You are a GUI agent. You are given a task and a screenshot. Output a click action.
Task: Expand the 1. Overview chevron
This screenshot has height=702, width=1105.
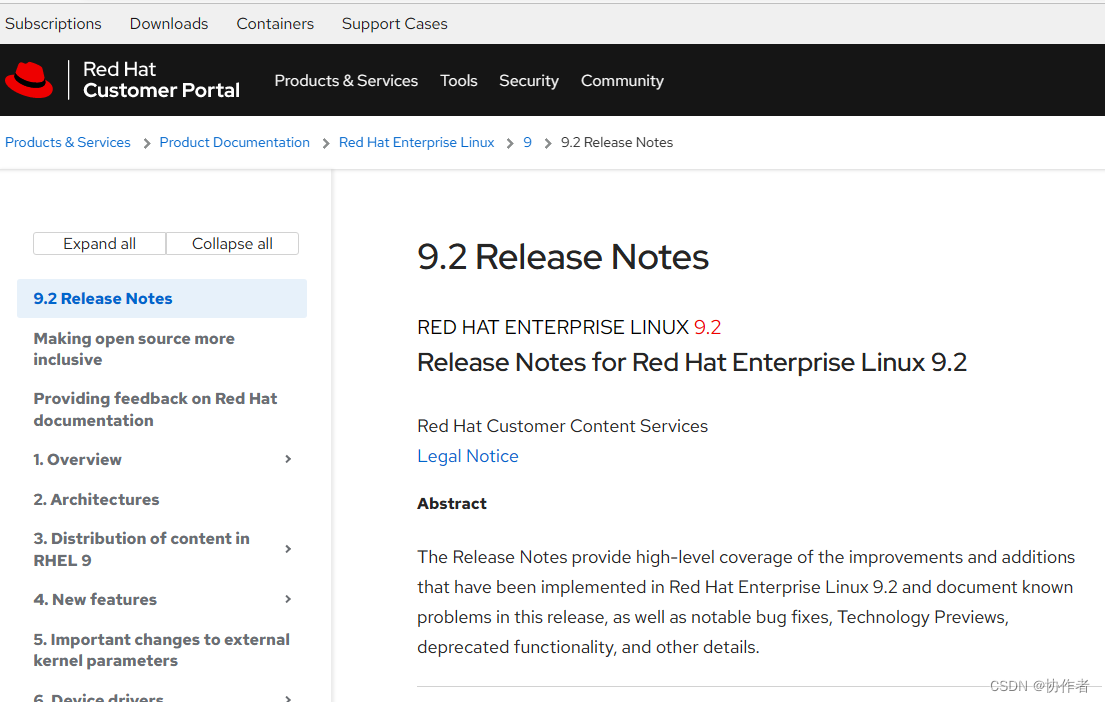(x=288, y=459)
